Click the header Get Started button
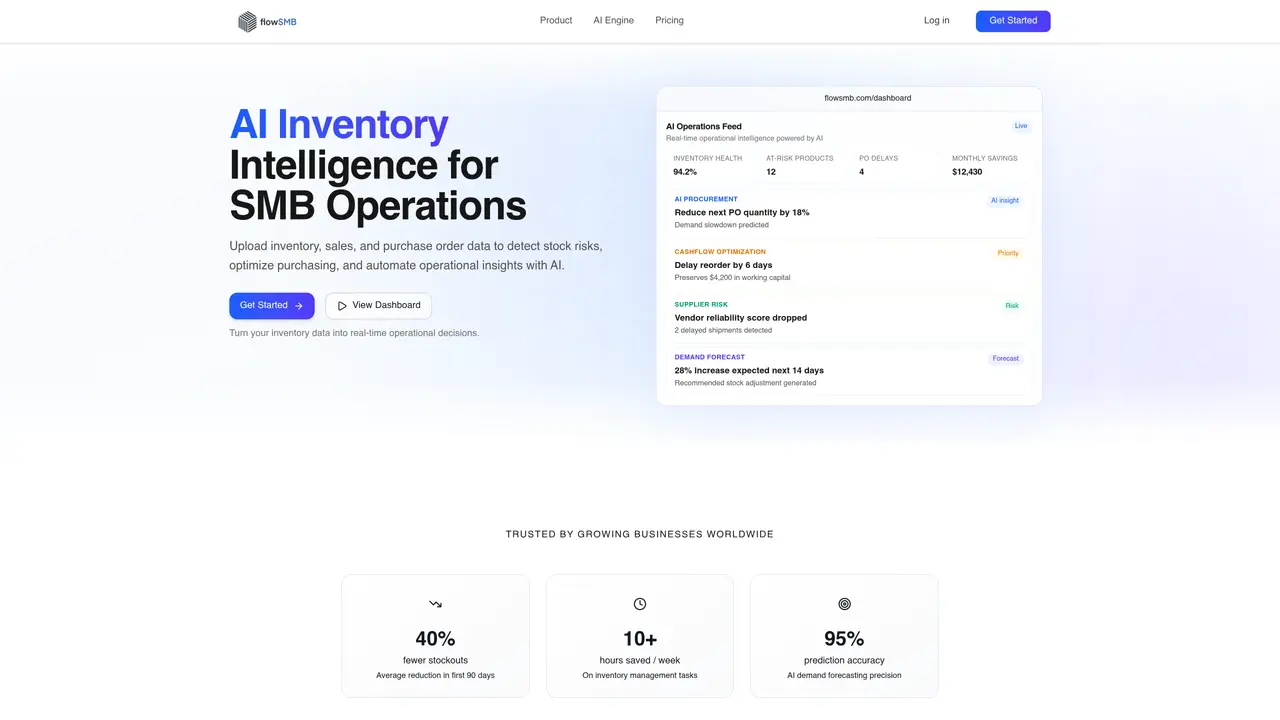1280x720 pixels. [1013, 21]
